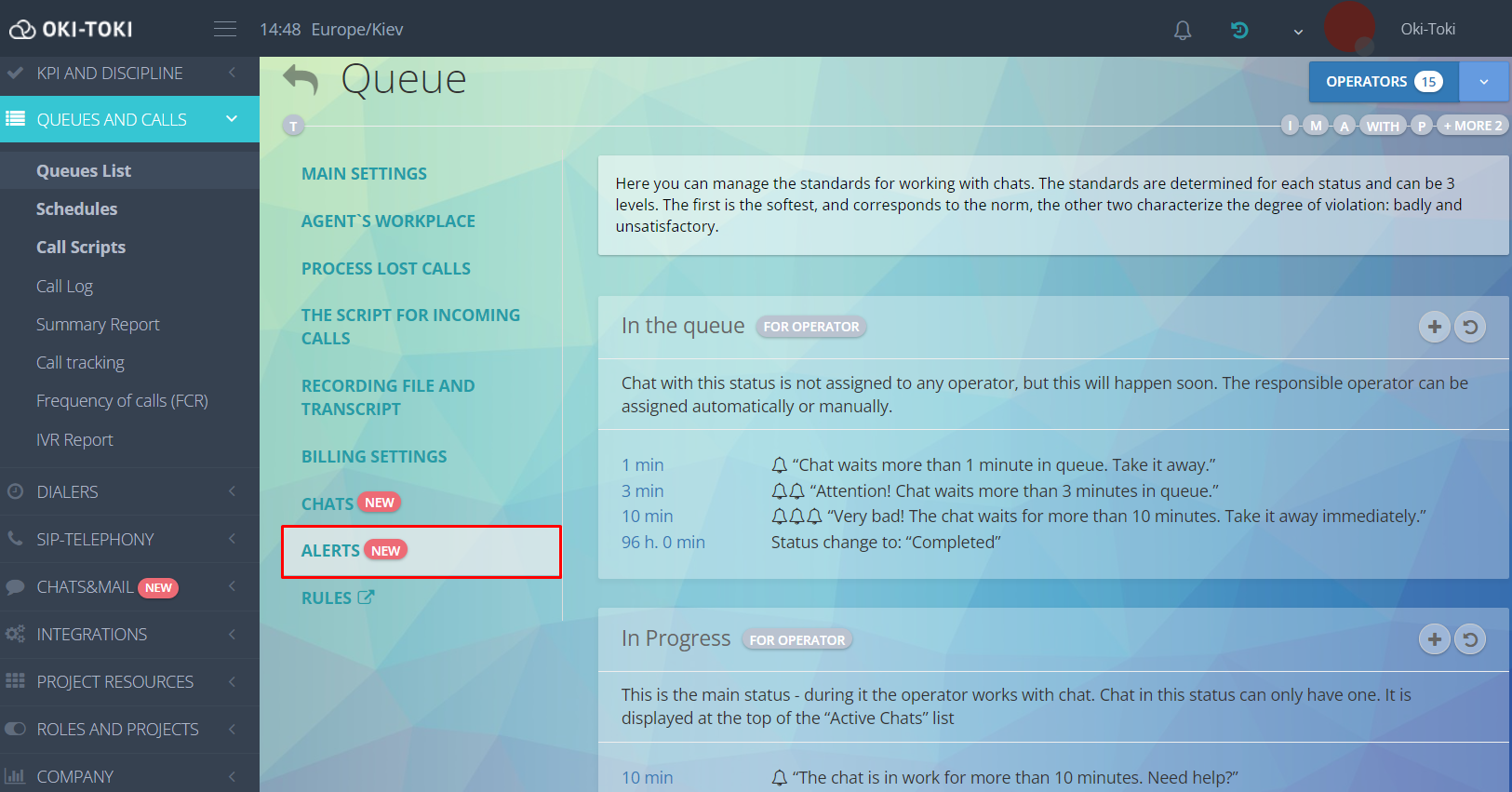Add a standard to In the queue
1512x792 pixels.
1435,327
